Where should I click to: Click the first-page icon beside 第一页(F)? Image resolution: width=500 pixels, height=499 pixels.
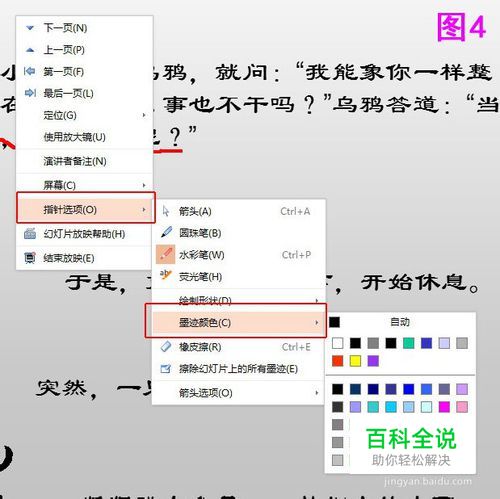point(30,71)
